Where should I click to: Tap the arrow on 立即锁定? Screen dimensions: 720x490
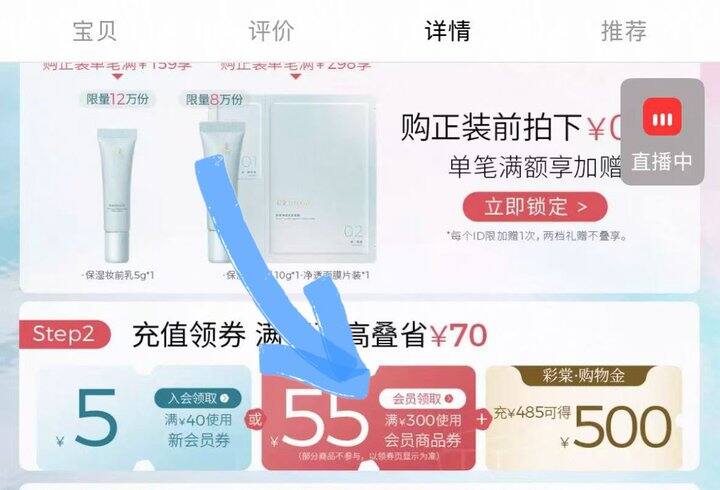582,207
